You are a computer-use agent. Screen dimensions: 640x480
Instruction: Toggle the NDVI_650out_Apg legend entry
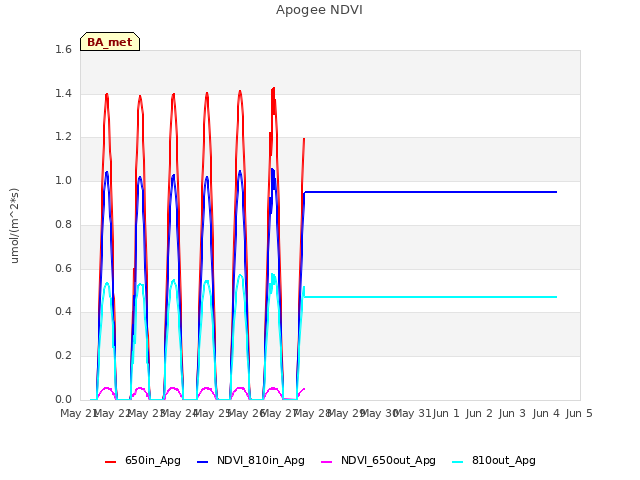pos(378,460)
